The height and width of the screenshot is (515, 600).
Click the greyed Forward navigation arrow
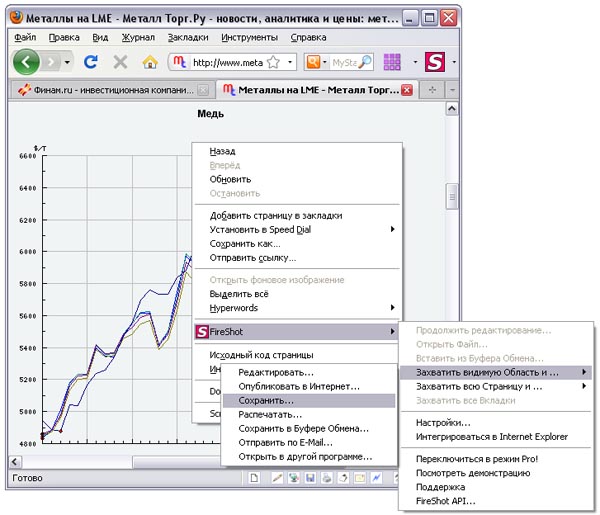[51, 62]
